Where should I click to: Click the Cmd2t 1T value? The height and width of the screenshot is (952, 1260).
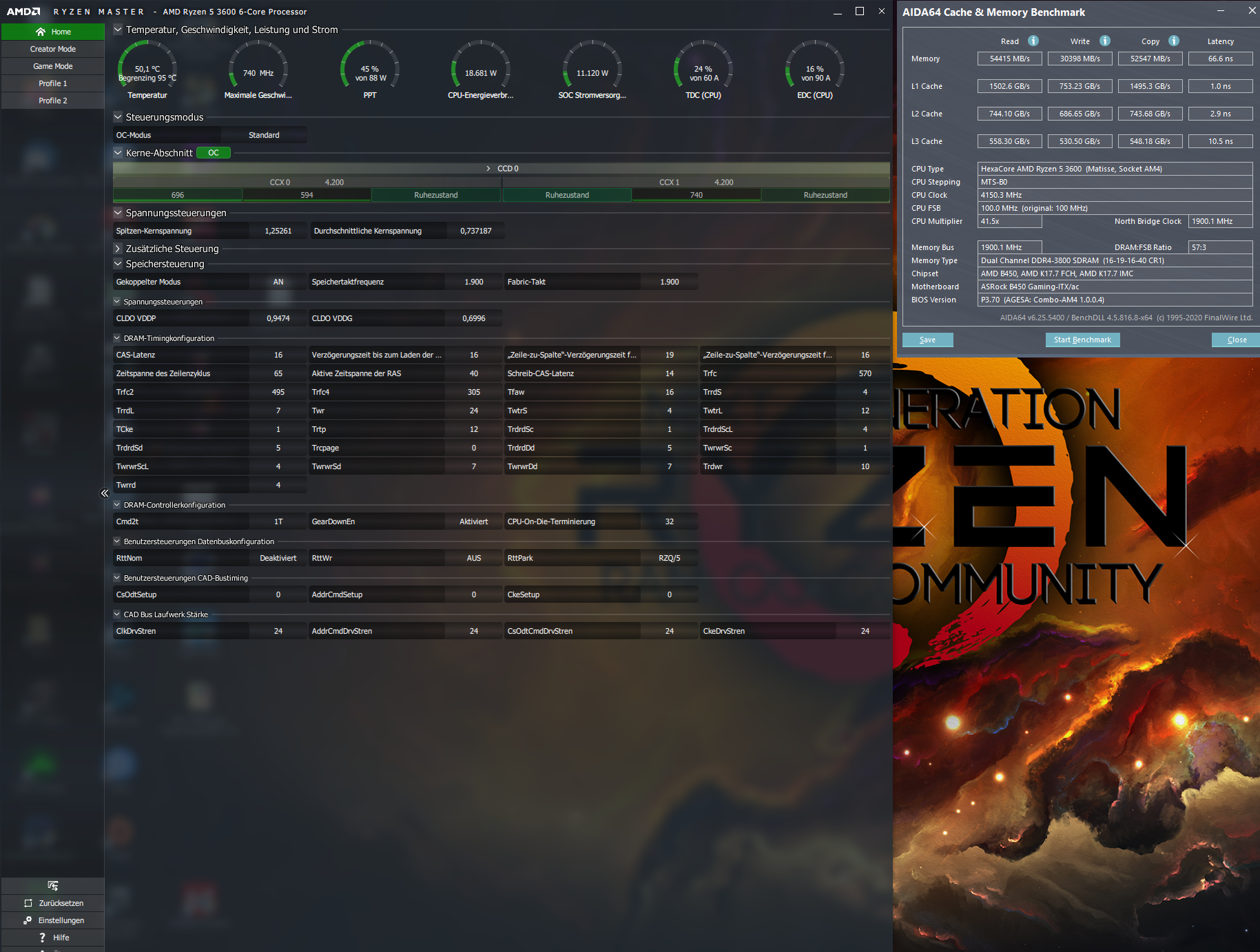pos(278,521)
